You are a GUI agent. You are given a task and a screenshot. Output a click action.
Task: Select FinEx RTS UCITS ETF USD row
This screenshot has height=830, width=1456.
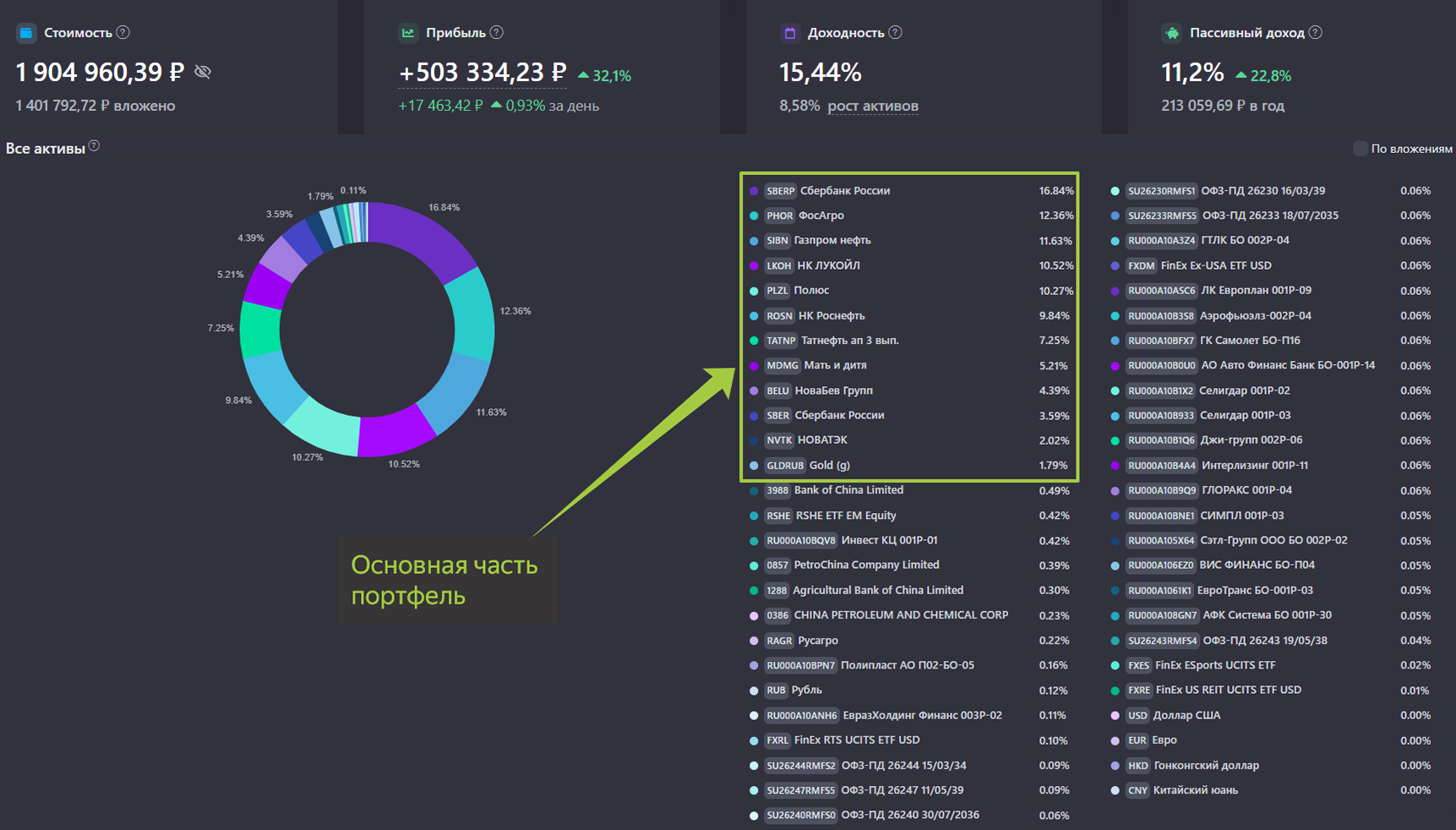pyautogui.click(x=911, y=740)
